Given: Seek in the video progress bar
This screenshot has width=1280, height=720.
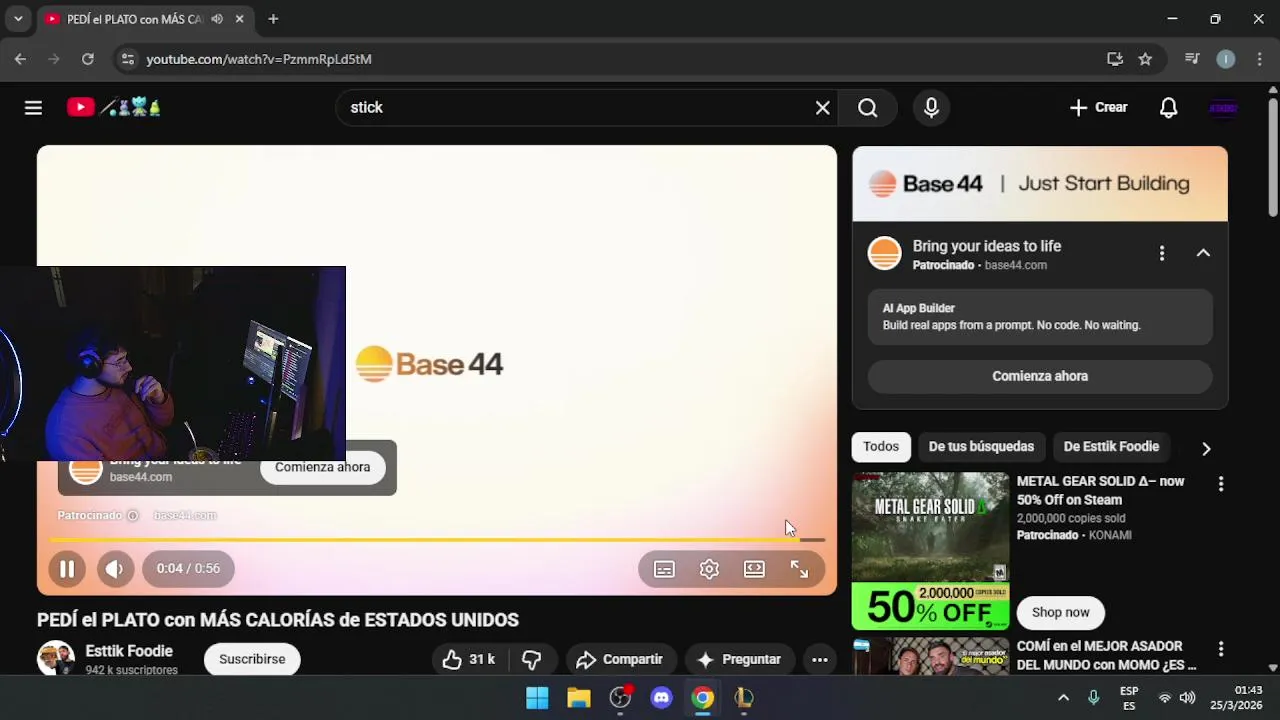Looking at the screenshot, I should tap(437, 540).
